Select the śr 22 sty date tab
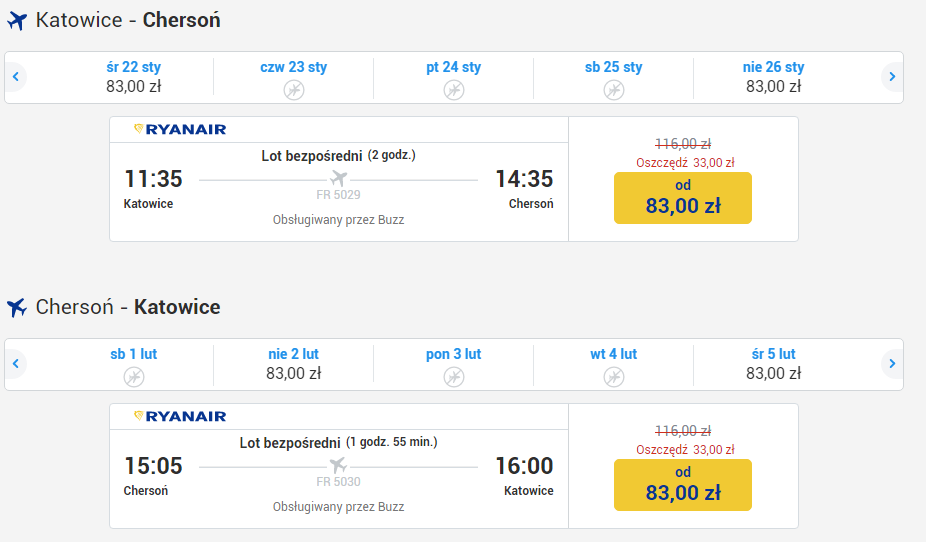 [x=133, y=77]
